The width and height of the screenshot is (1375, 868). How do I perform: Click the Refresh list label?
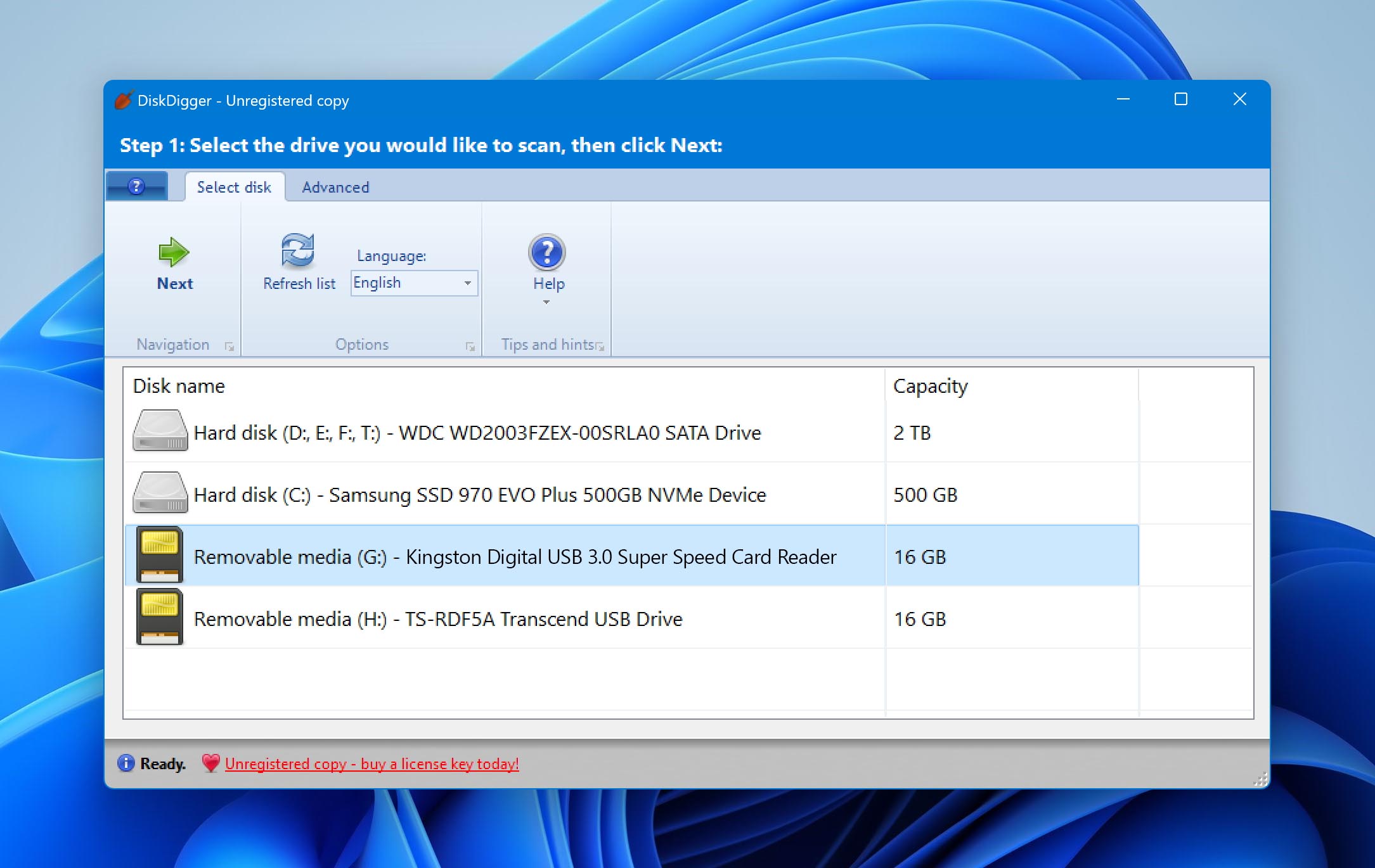click(x=299, y=284)
